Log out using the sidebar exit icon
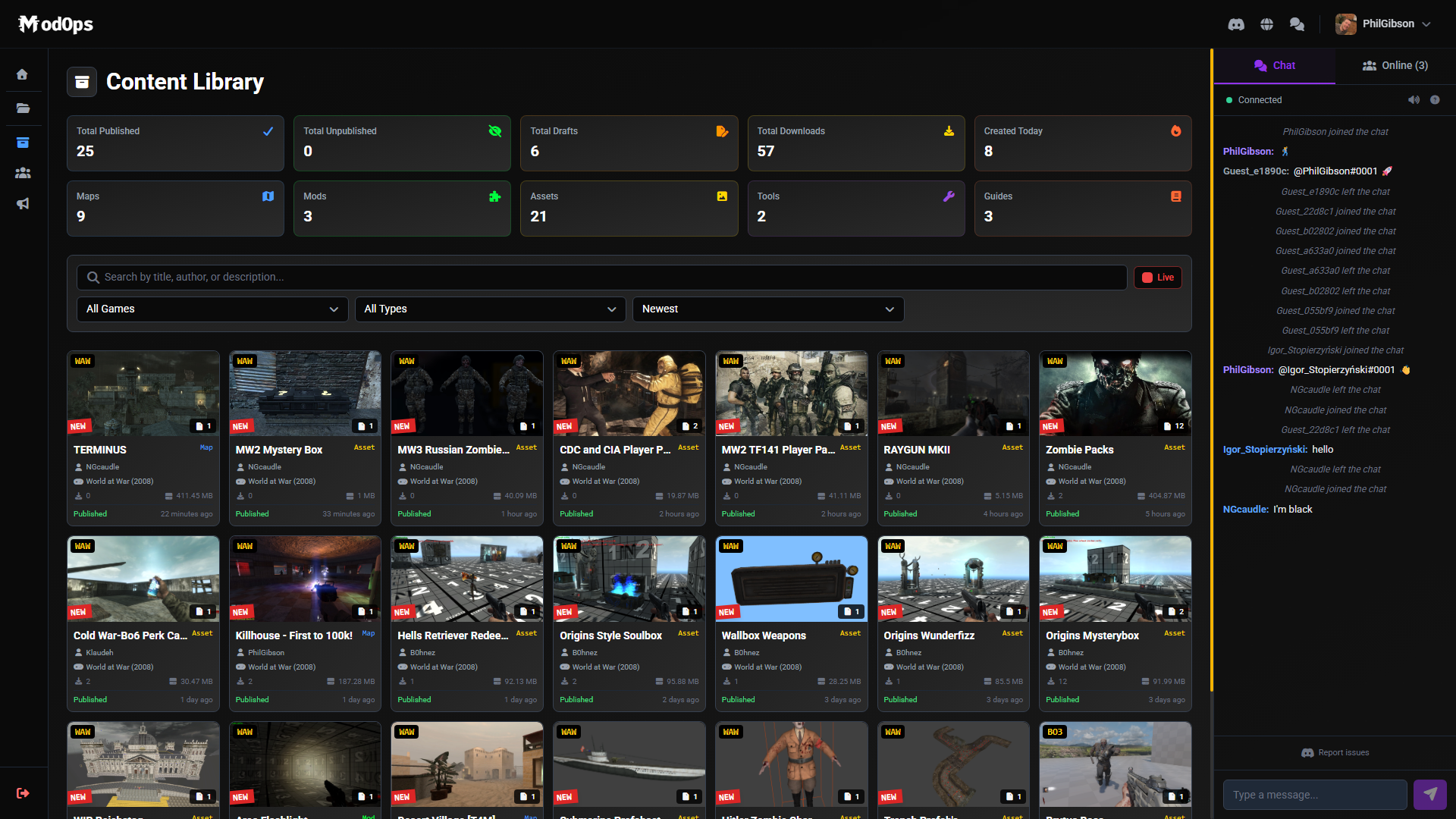The width and height of the screenshot is (1456, 819). (x=23, y=793)
